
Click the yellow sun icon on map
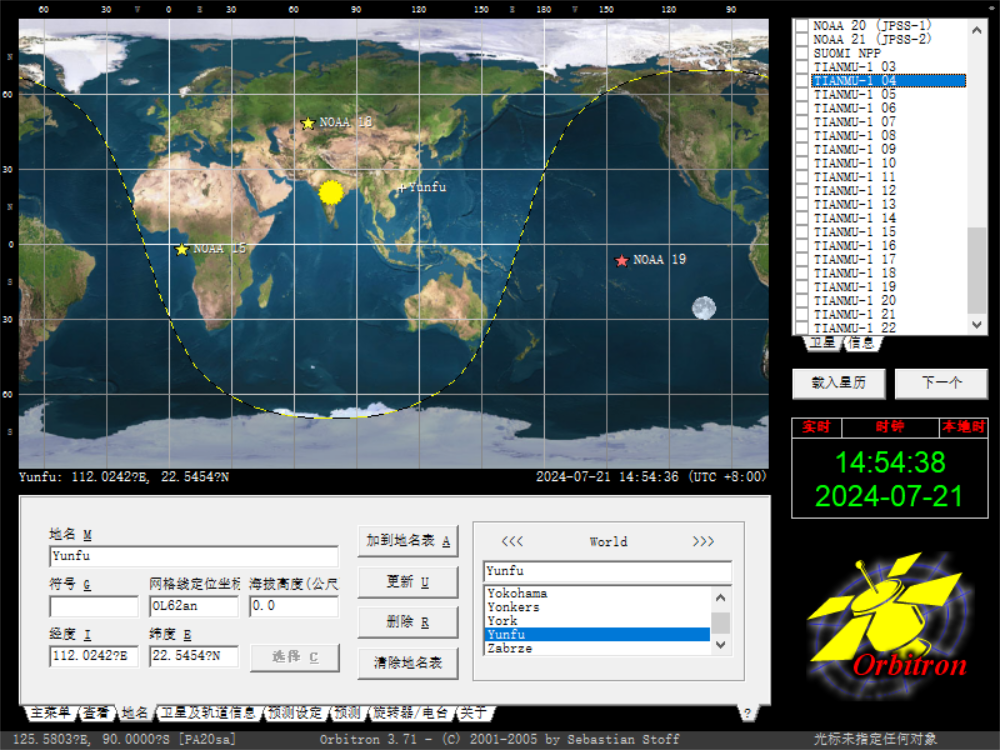[x=331, y=192]
